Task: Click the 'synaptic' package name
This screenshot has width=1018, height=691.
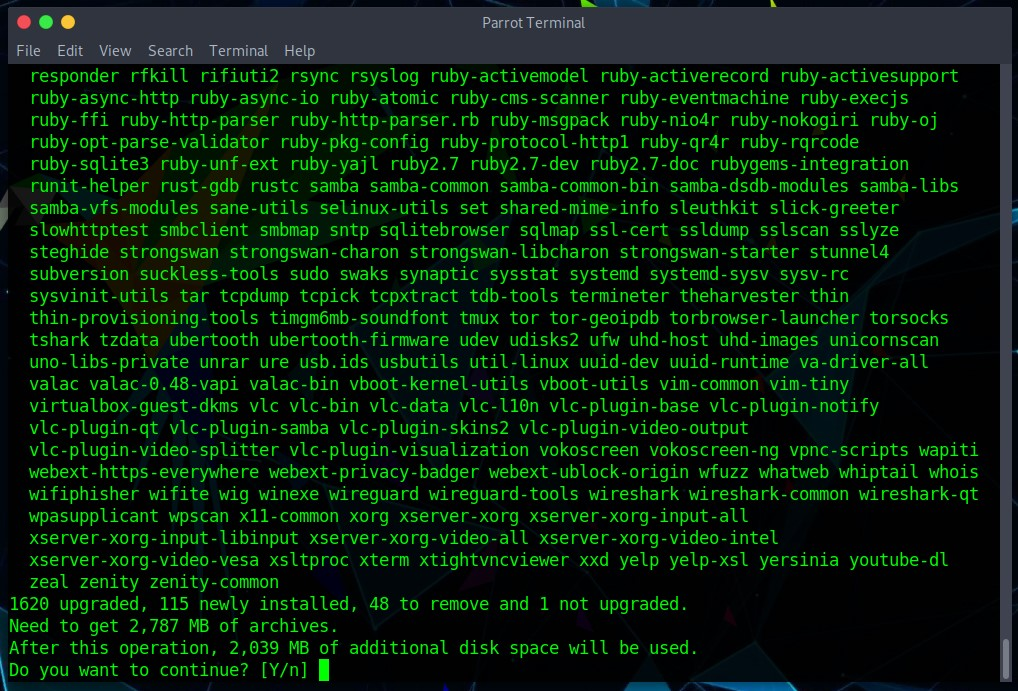Action: pyautogui.click(x=439, y=274)
